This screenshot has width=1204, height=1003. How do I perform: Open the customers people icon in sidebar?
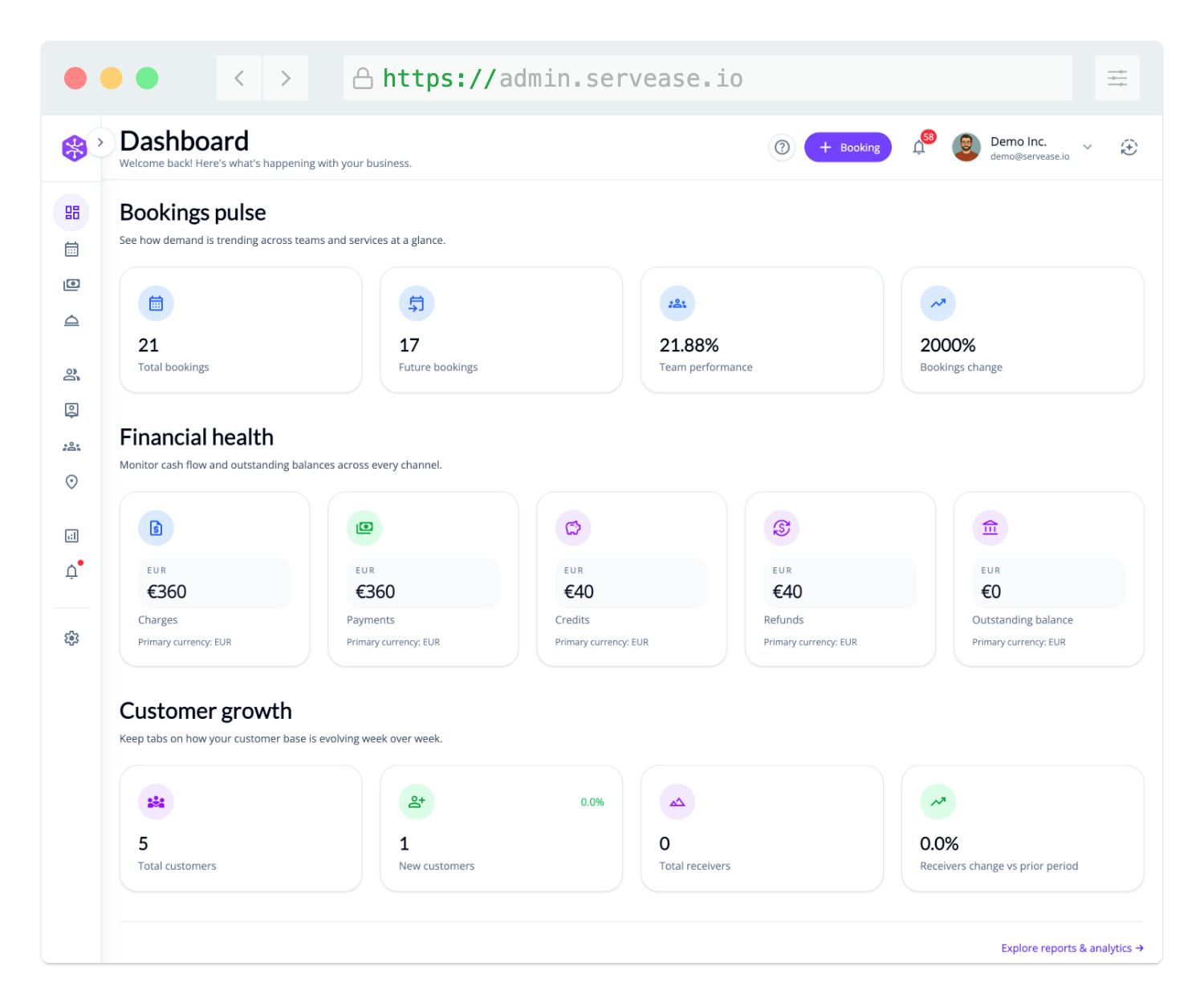tap(71, 375)
